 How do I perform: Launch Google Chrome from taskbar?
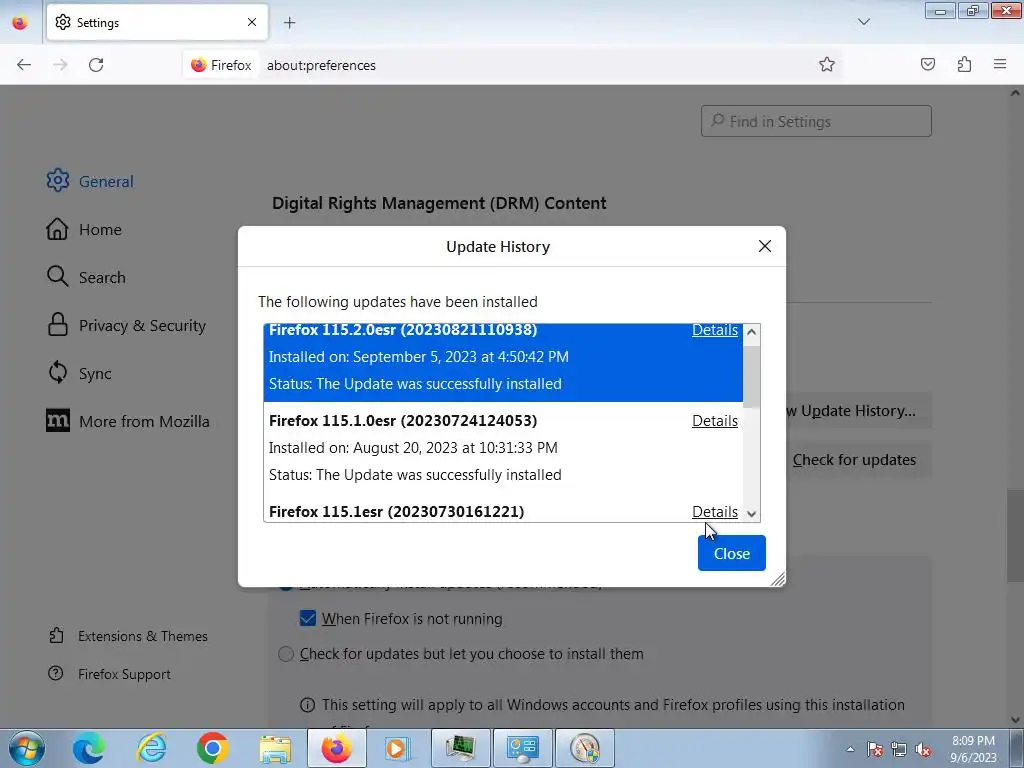212,748
